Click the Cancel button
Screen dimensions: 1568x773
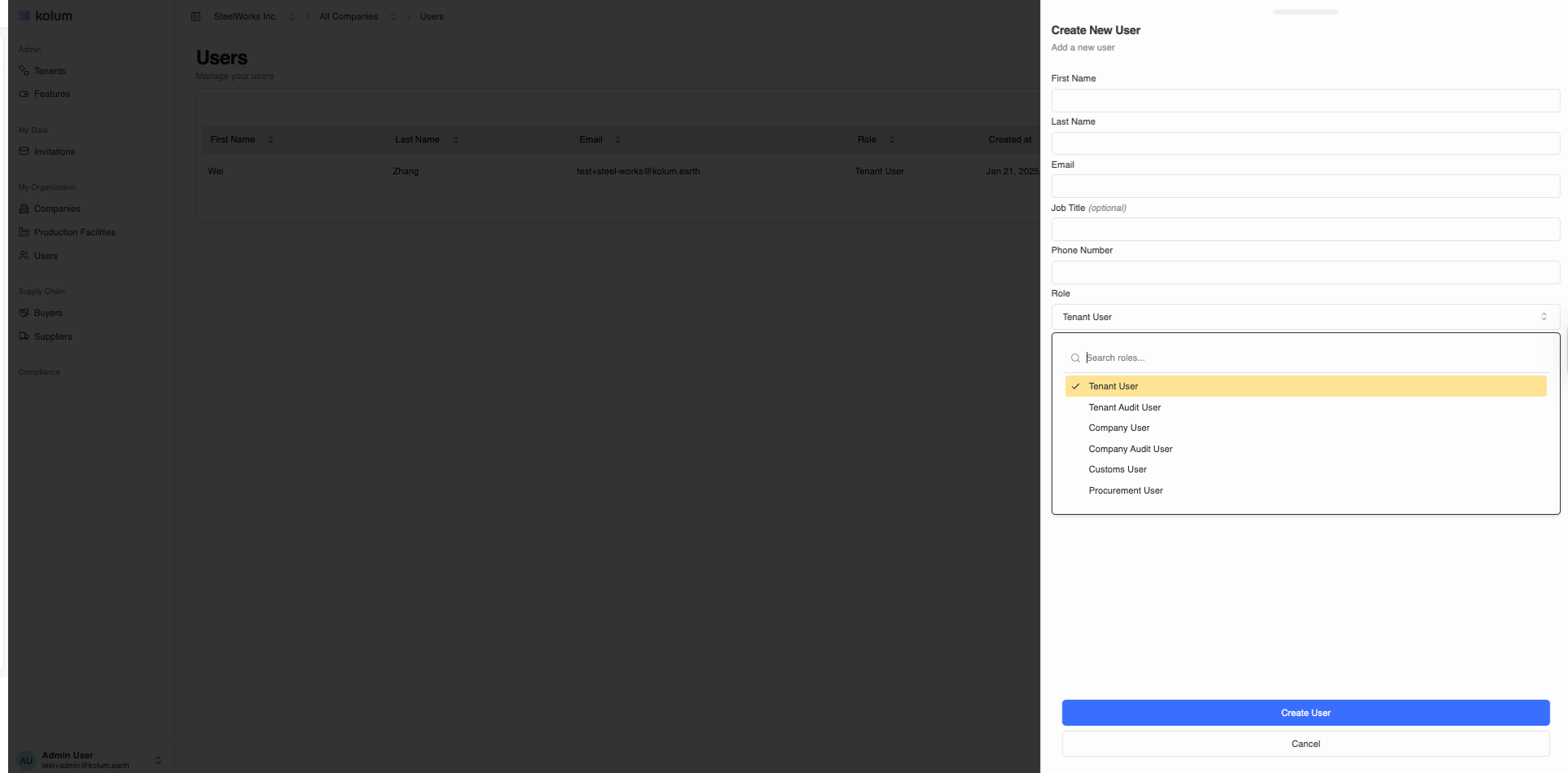(x=1305, y=744)
